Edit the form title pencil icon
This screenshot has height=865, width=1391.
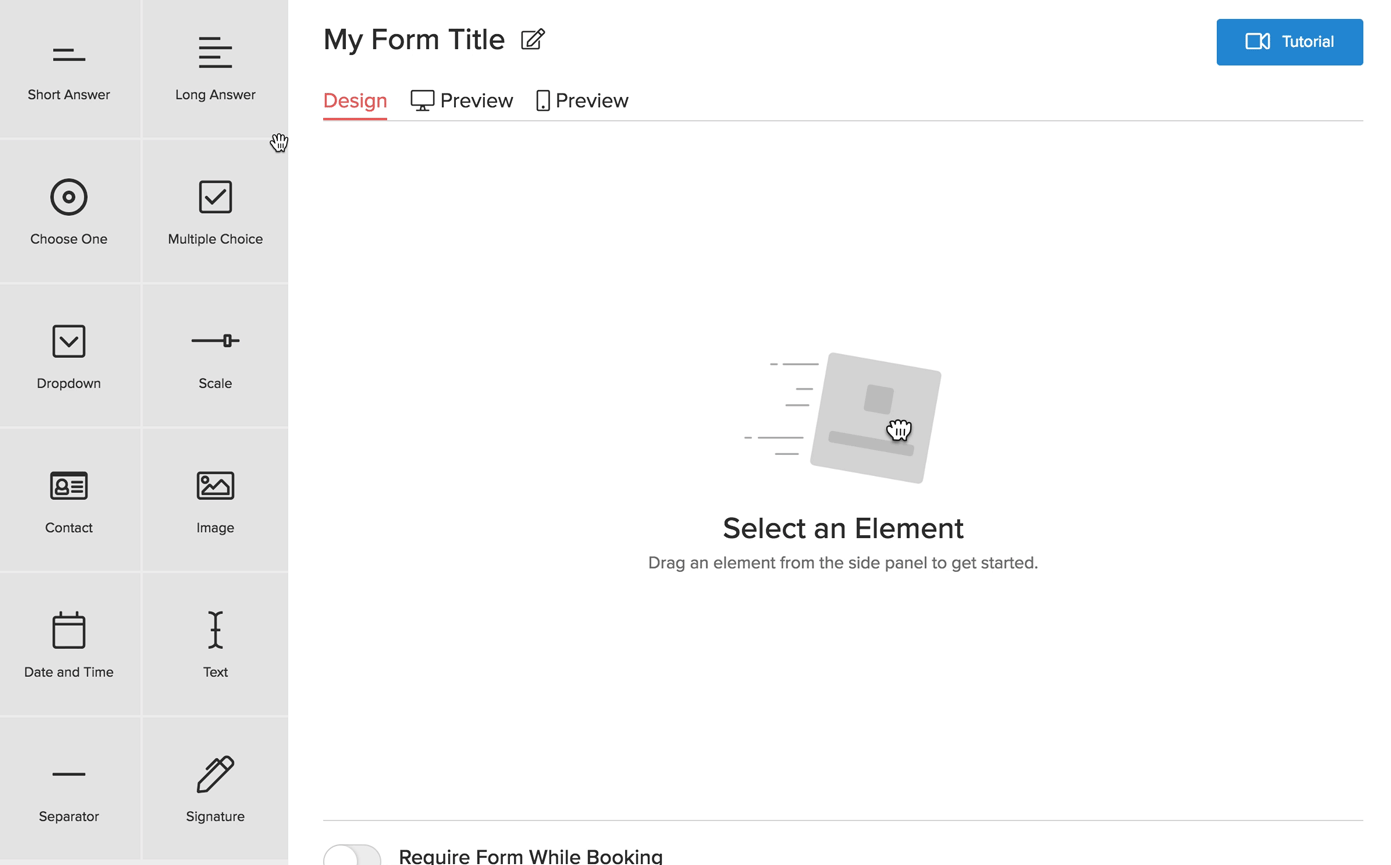(x=533, y=40)
